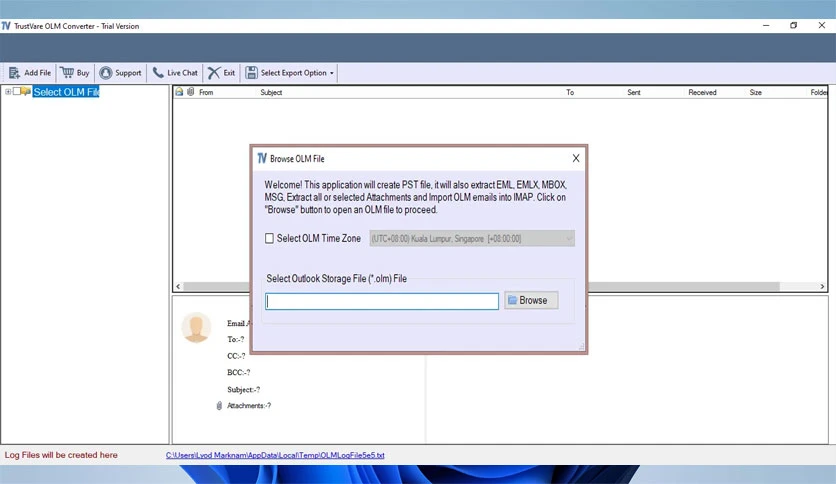
Task: Minimize the TrustVare OLM Converter window
Action: pyautogui.click(x=766, y=26)
